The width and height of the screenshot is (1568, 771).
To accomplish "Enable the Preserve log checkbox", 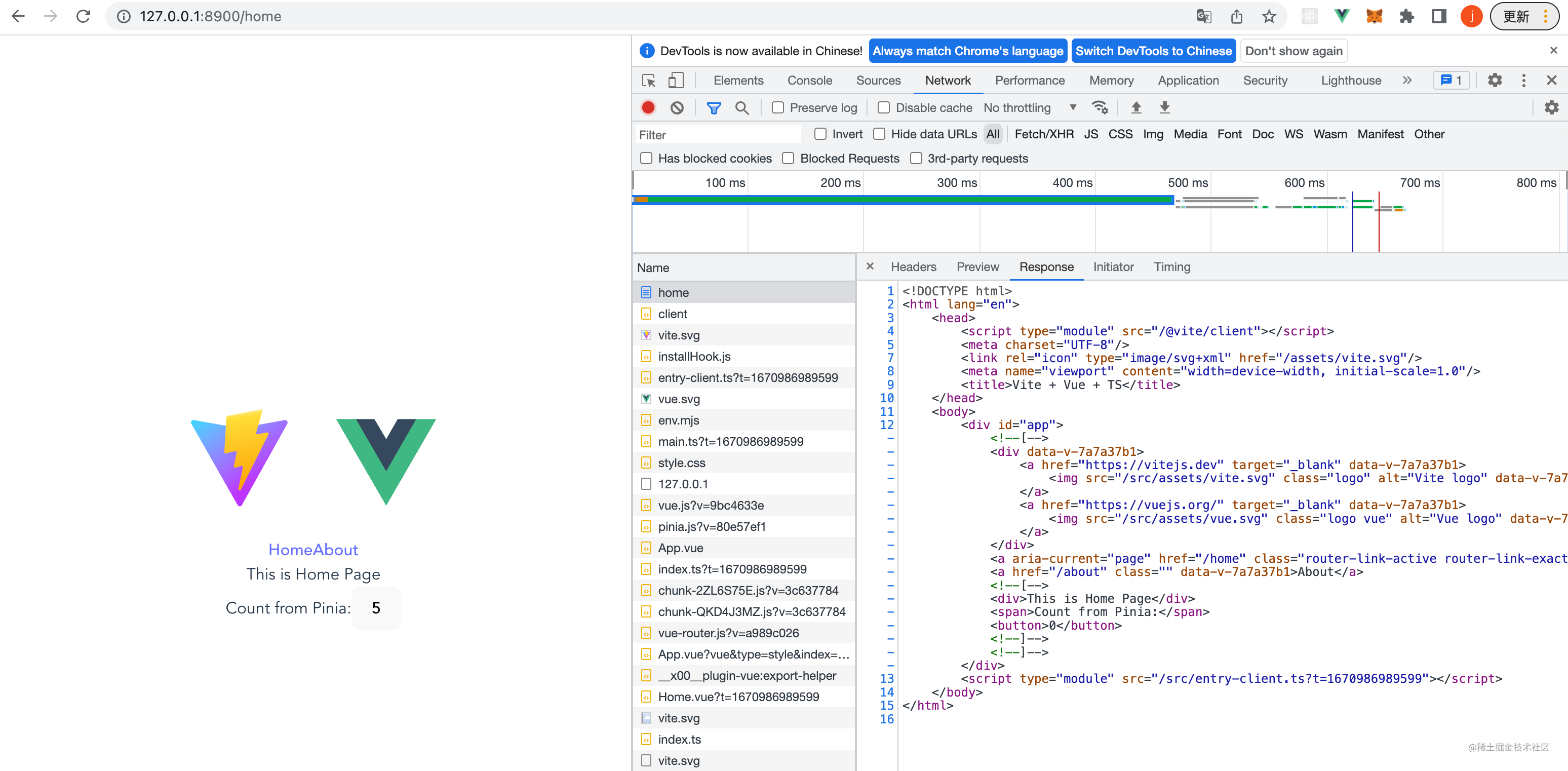I will point(778,108).
